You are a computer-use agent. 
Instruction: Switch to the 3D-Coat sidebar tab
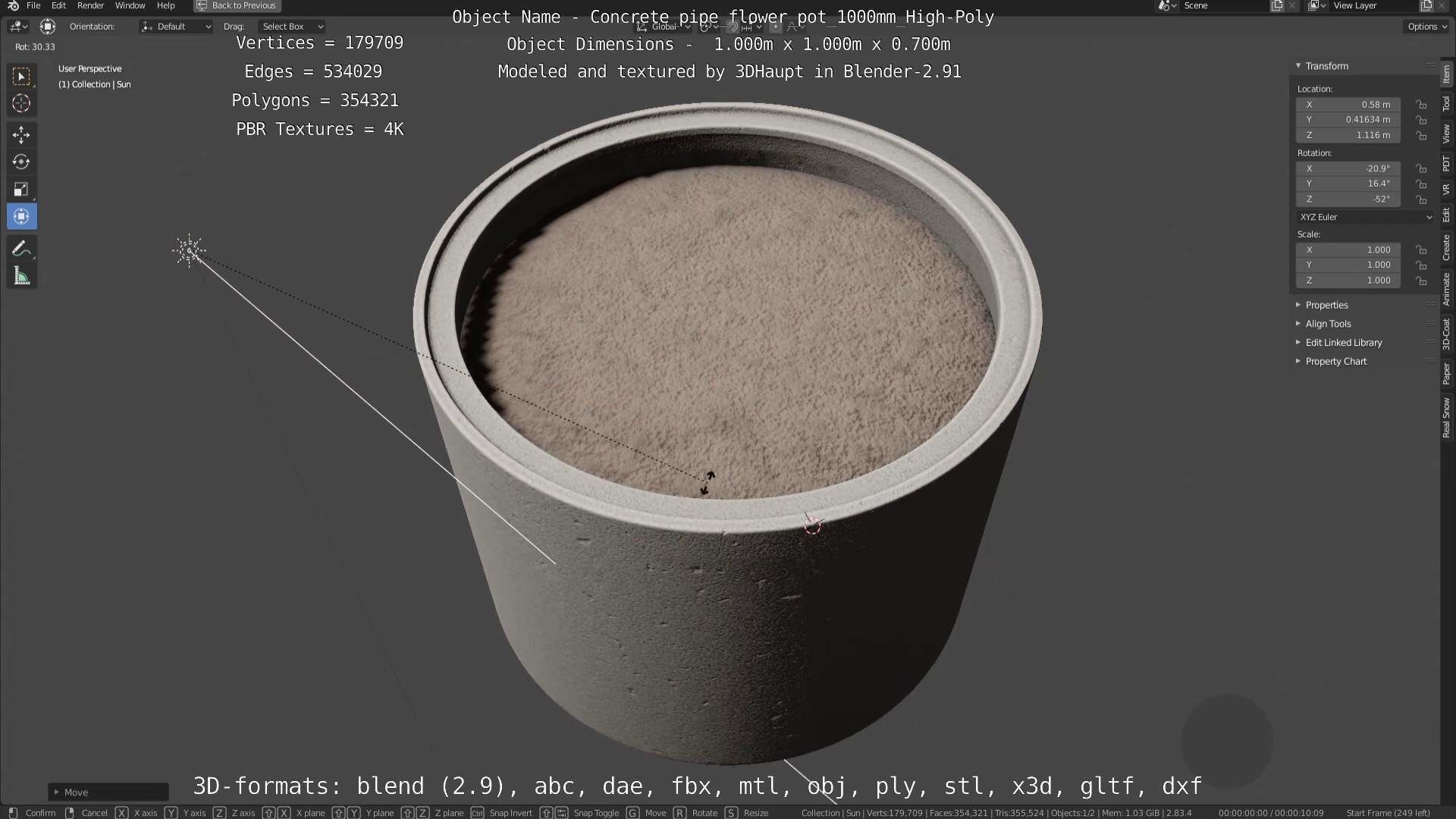tap(1447, 334)
